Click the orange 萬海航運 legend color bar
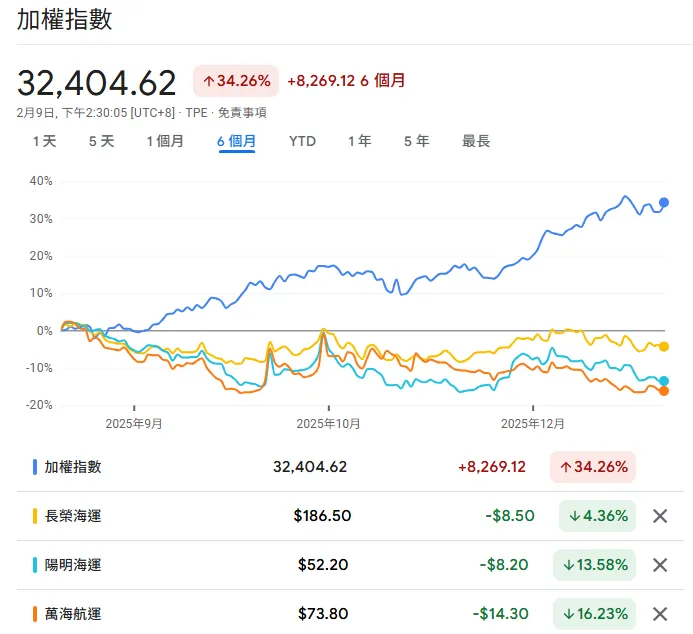Viewport: 693px width, 634px height. [35, 614]
